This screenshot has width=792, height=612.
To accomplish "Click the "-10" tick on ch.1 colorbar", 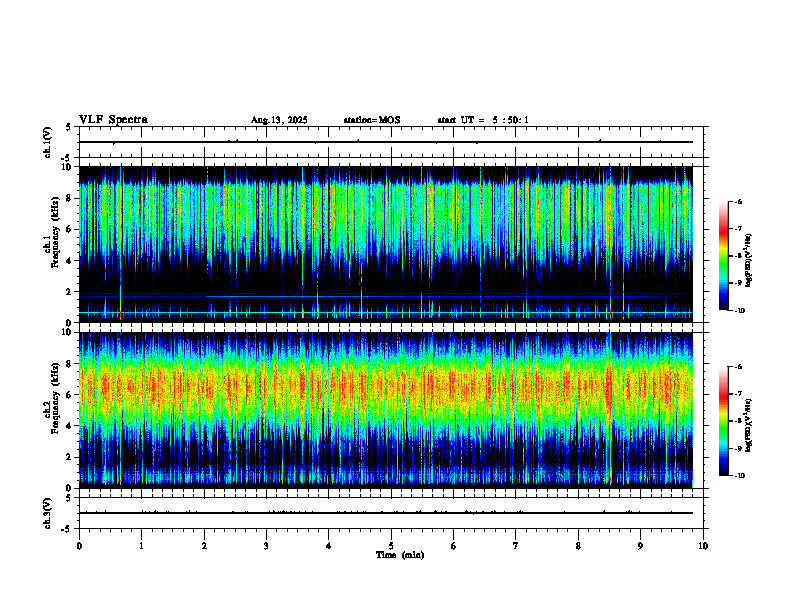I will (x=740, y=311).
